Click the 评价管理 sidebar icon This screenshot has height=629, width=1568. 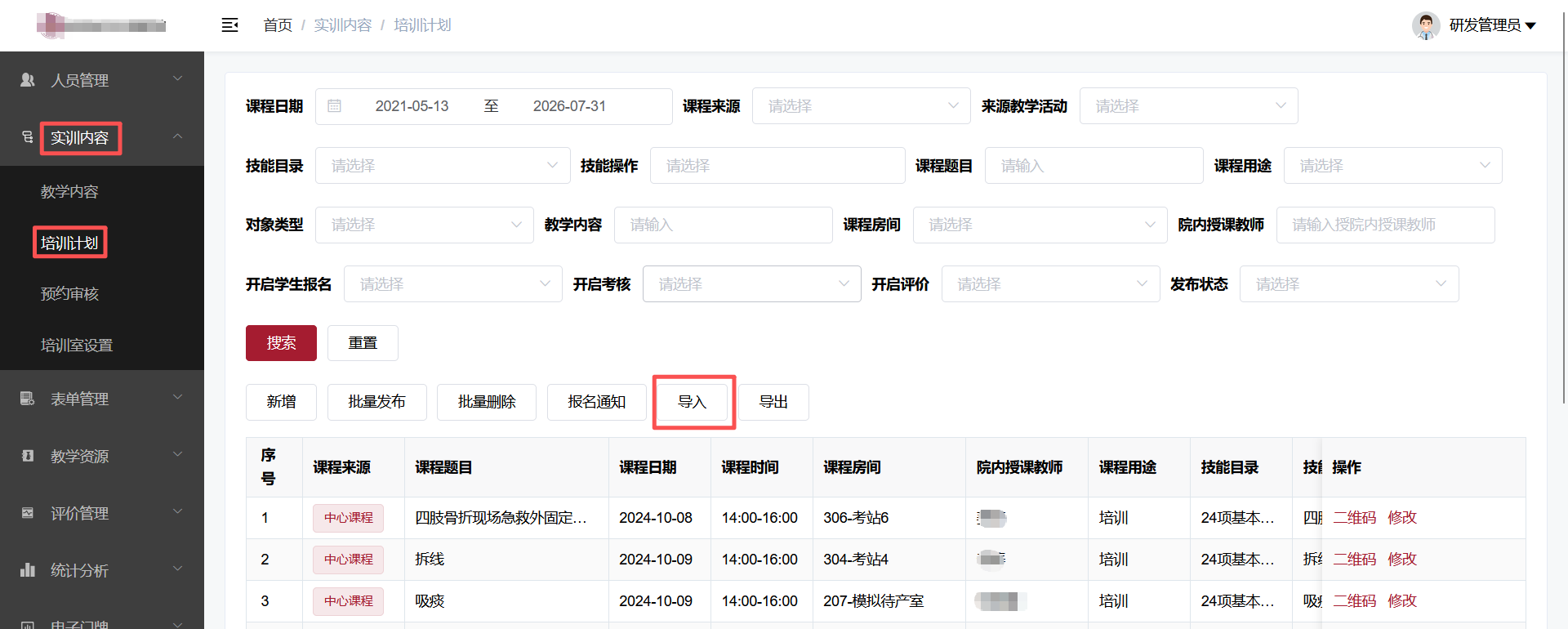[x=28, y=513]
